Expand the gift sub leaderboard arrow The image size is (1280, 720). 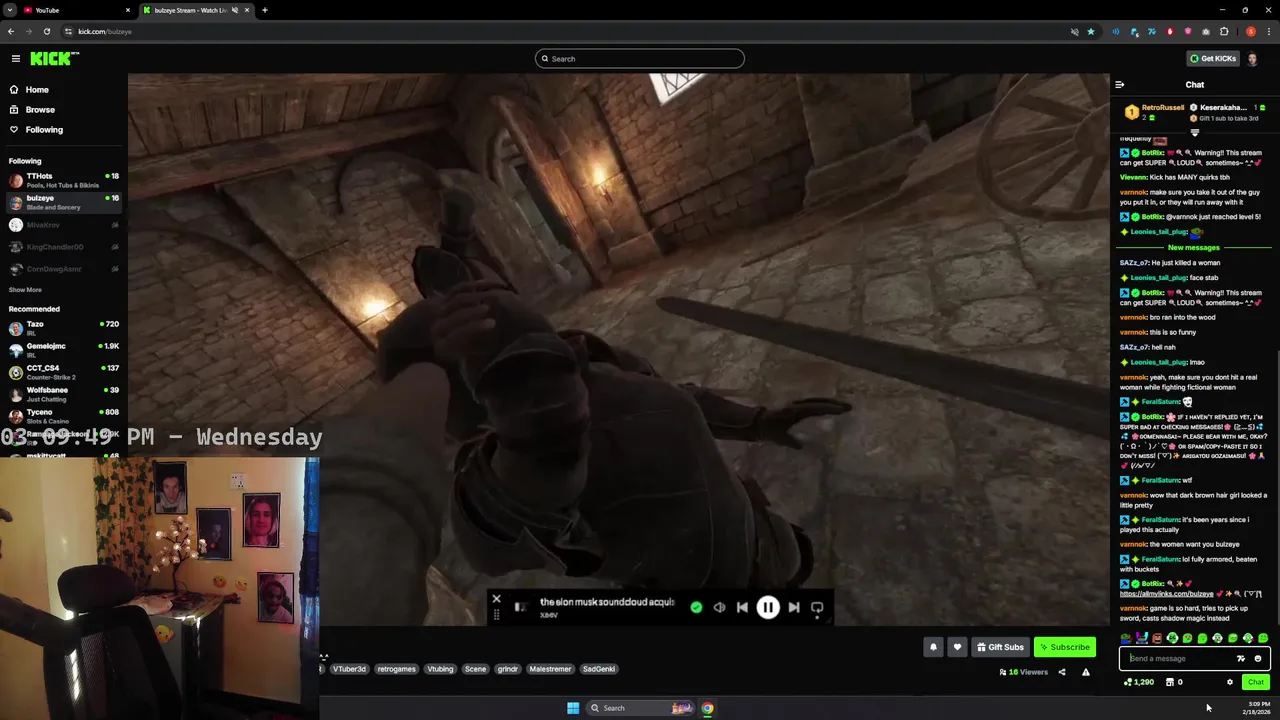tap(1194, 133)
